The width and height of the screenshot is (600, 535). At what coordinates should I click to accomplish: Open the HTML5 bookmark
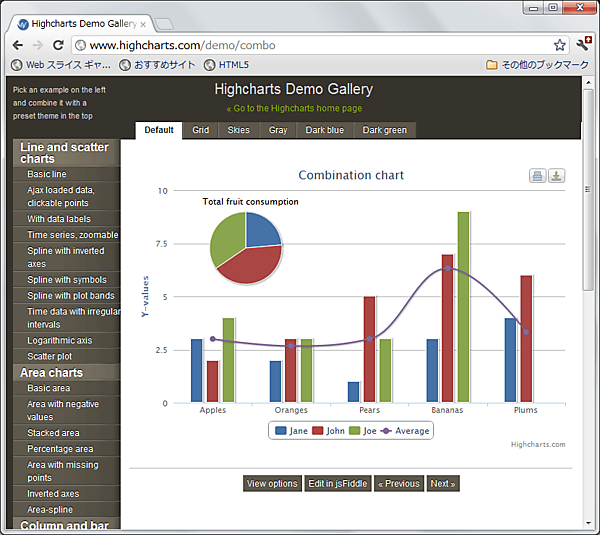226,65
